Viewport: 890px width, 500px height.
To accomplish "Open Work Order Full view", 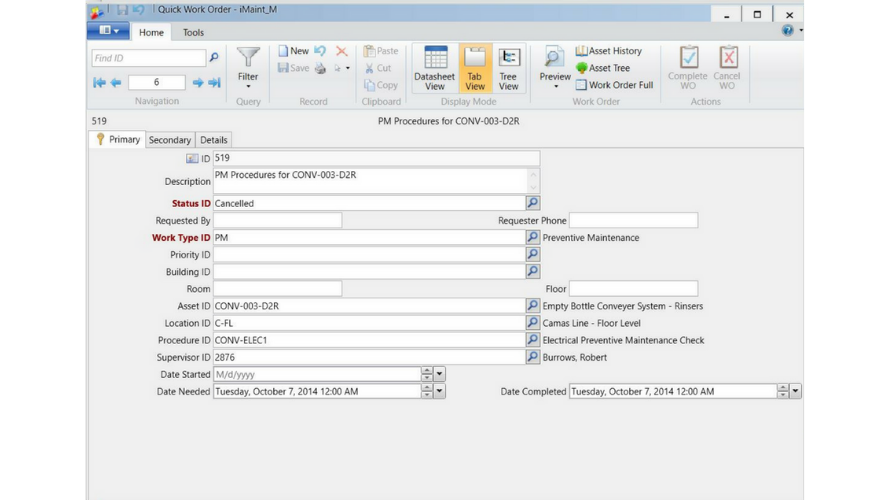I will pyautogui.click(x=614, y=85).
